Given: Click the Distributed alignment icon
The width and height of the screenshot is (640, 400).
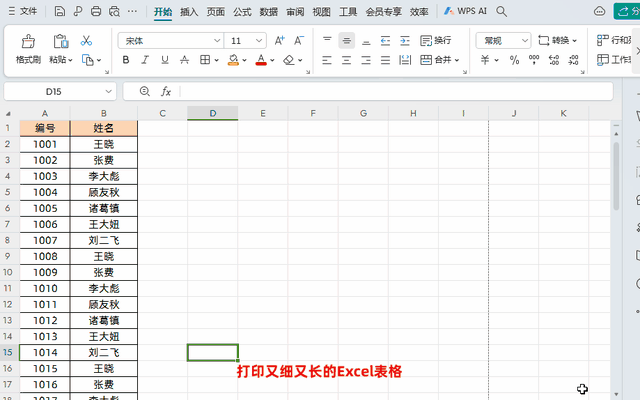Looking at the screenshot, I should point(405,60).
